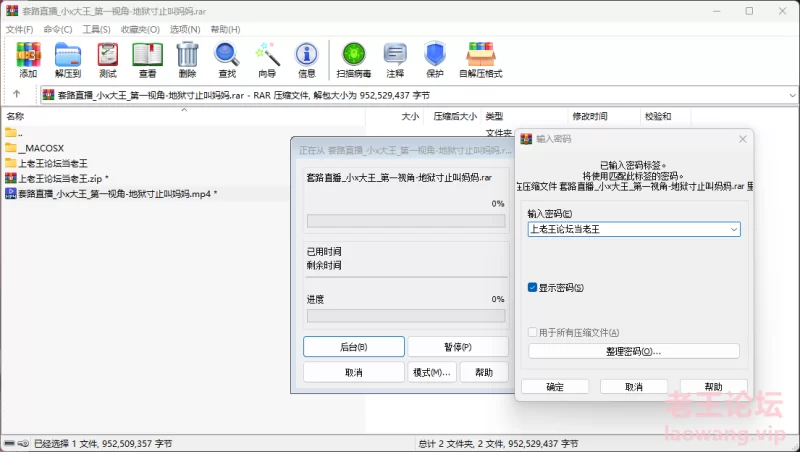800x452 pixels.
Task: Select the parent folder '..' entry
Action: click(14, 133)
